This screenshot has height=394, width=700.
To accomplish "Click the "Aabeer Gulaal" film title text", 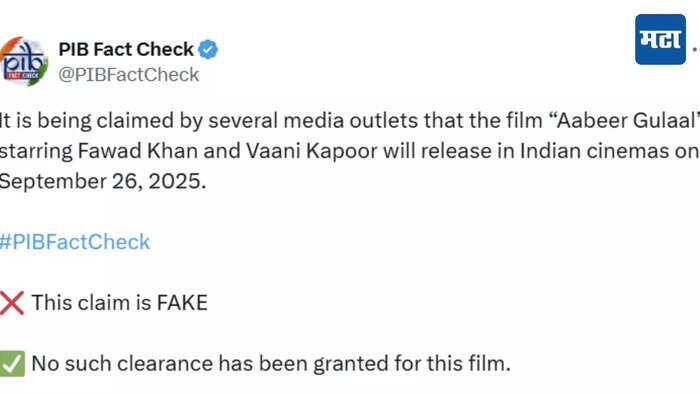I will (626, 121).
